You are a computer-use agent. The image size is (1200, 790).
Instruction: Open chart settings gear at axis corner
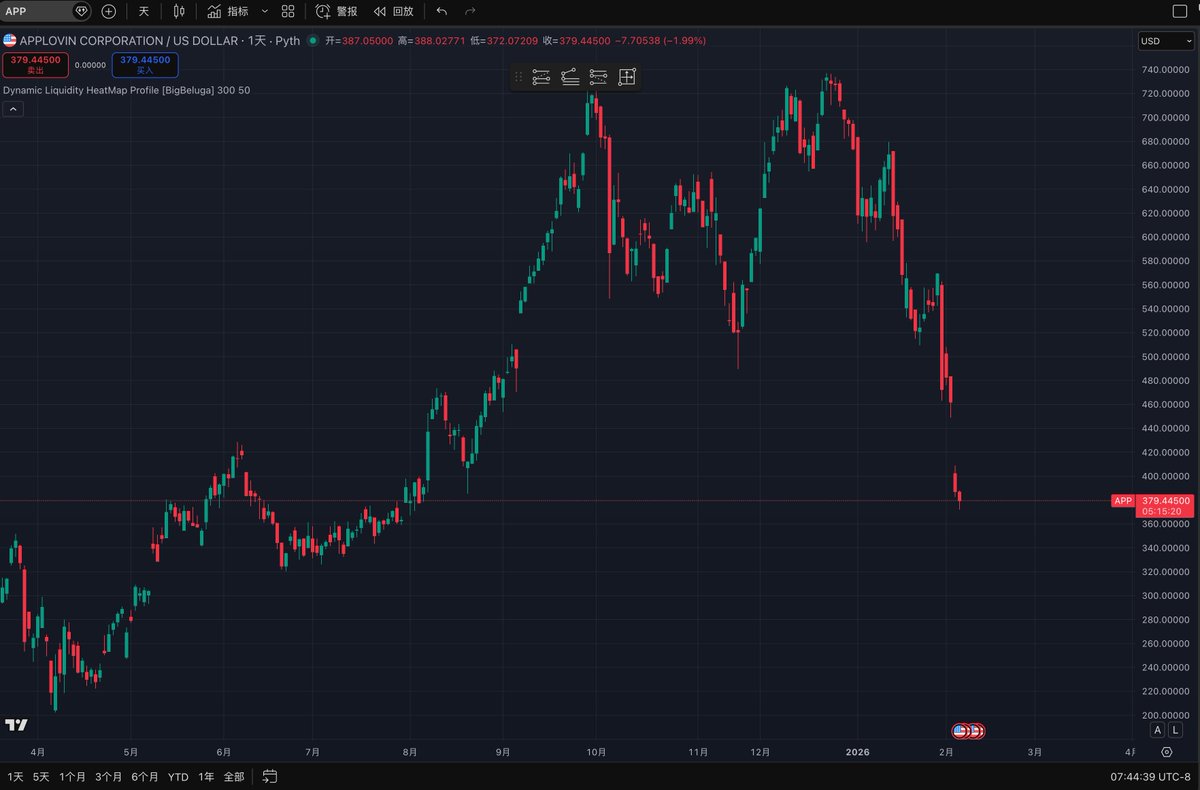[1167, 752]
